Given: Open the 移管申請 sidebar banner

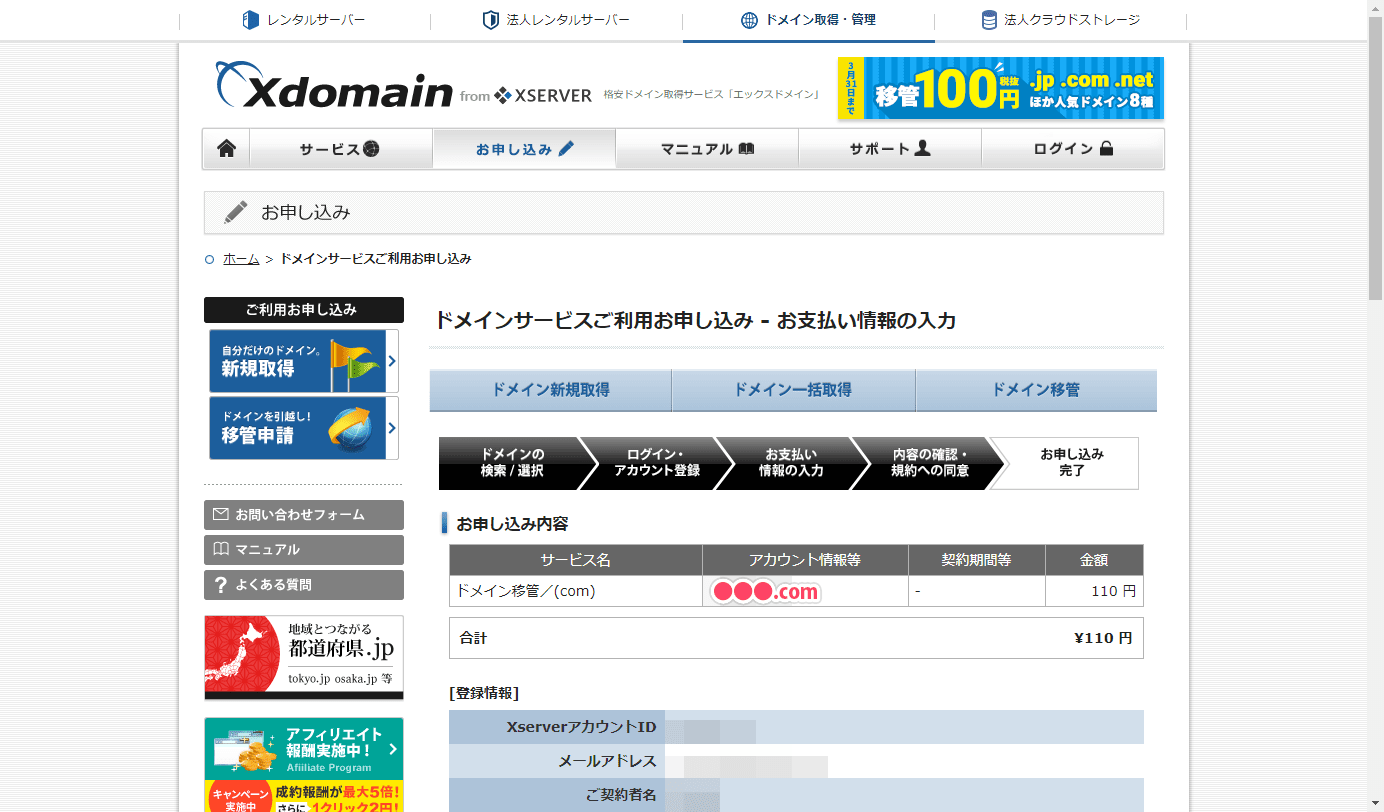Looking at the screenshot, I should tap(304, 428).
